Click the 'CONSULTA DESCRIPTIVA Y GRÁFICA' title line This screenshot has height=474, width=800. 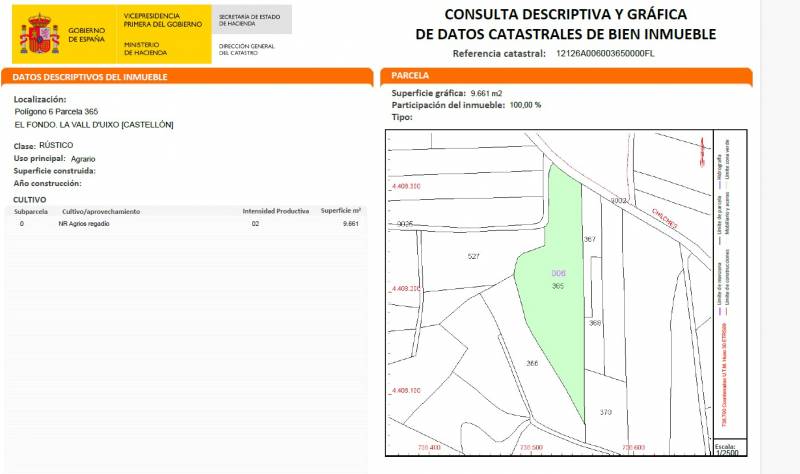(x=565, y=14)
